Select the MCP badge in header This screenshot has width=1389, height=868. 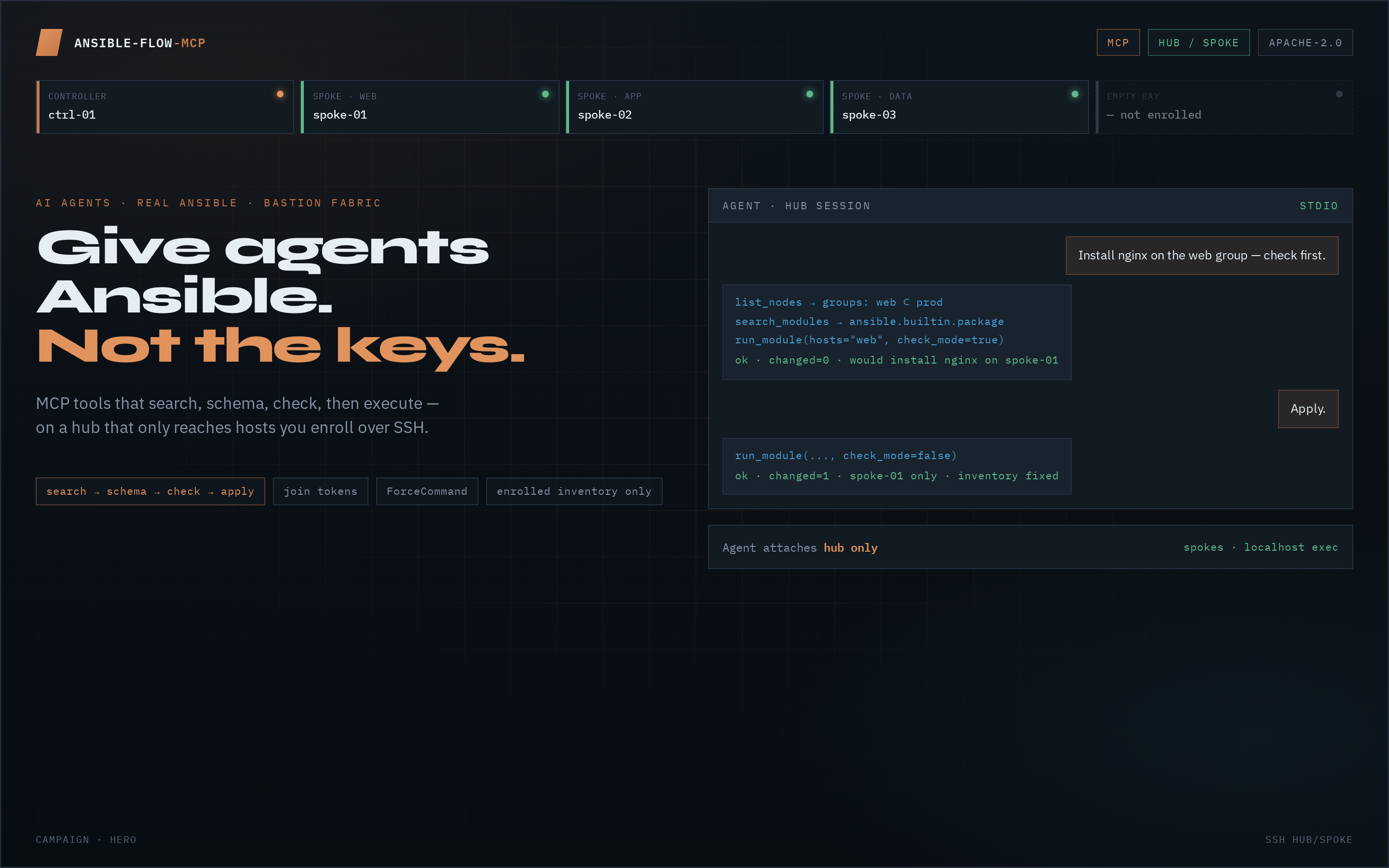1118,42
